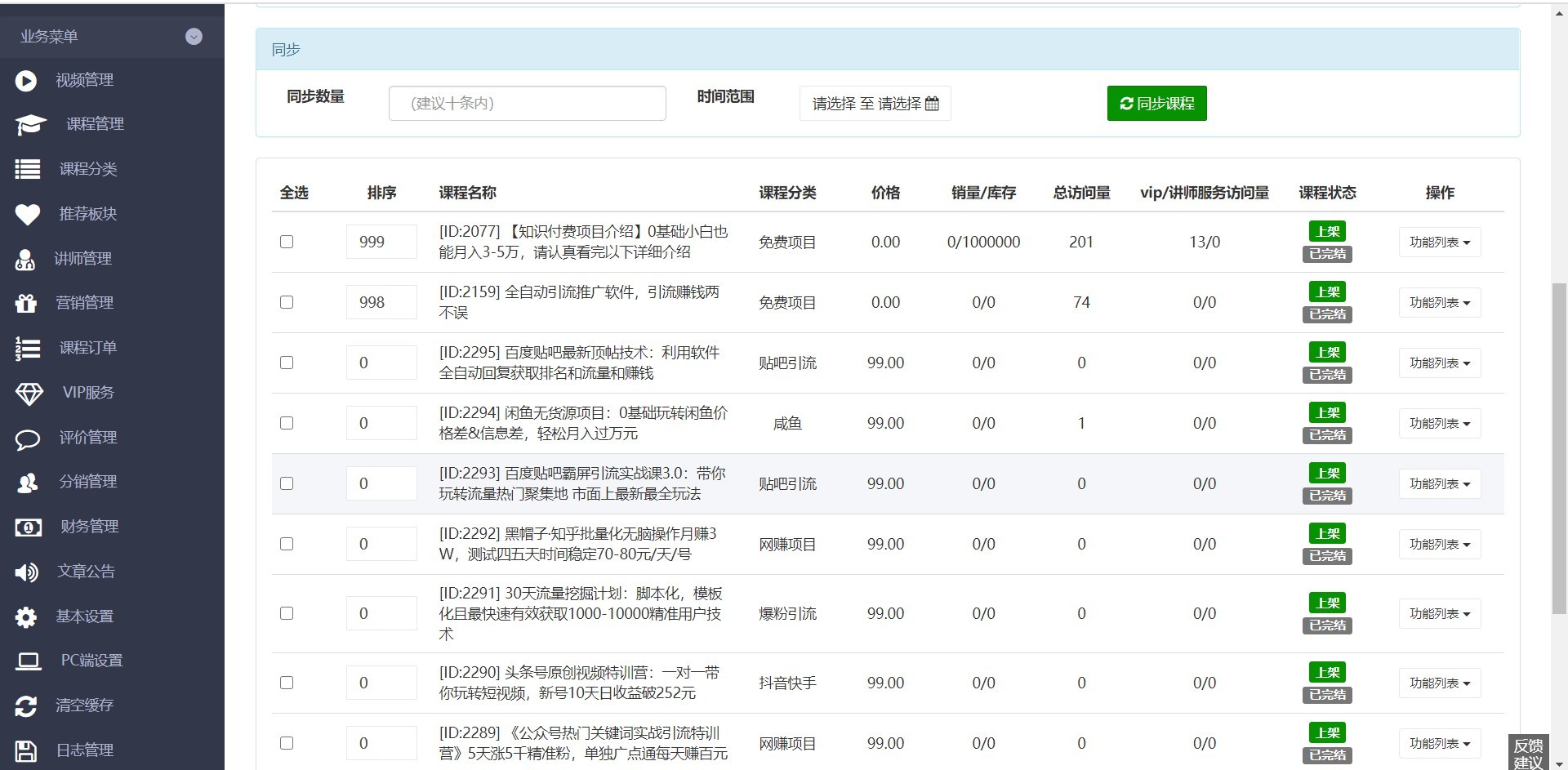Expand 功能列表 for course ID:2294
The width and height of the screenshot is (1568, 770).
(1440, 424)
